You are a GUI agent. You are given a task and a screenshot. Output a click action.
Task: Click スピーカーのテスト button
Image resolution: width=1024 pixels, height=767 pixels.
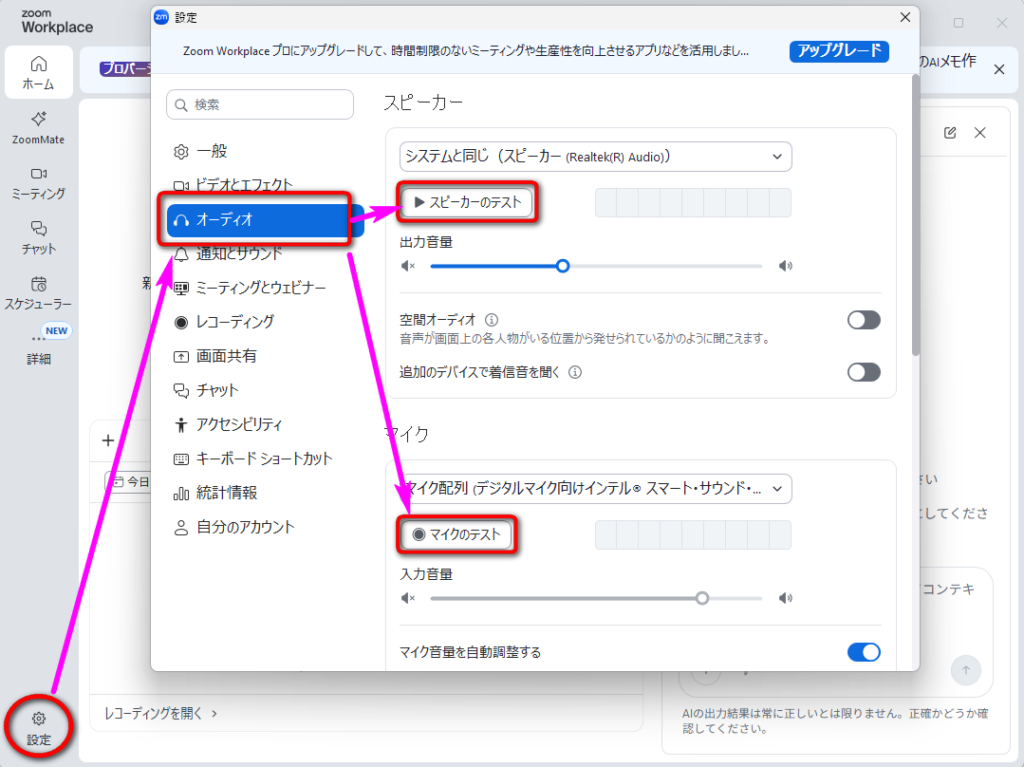468,203
